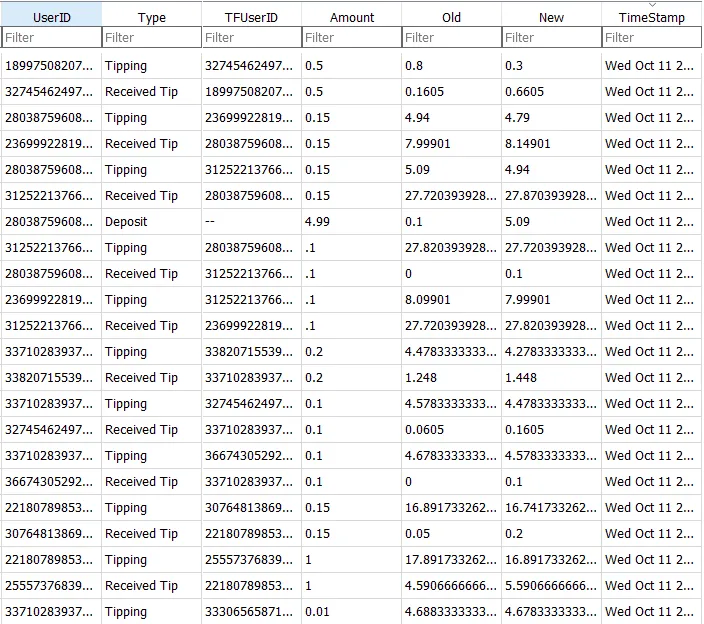Select New value cell 0.3

coord(551,66)
